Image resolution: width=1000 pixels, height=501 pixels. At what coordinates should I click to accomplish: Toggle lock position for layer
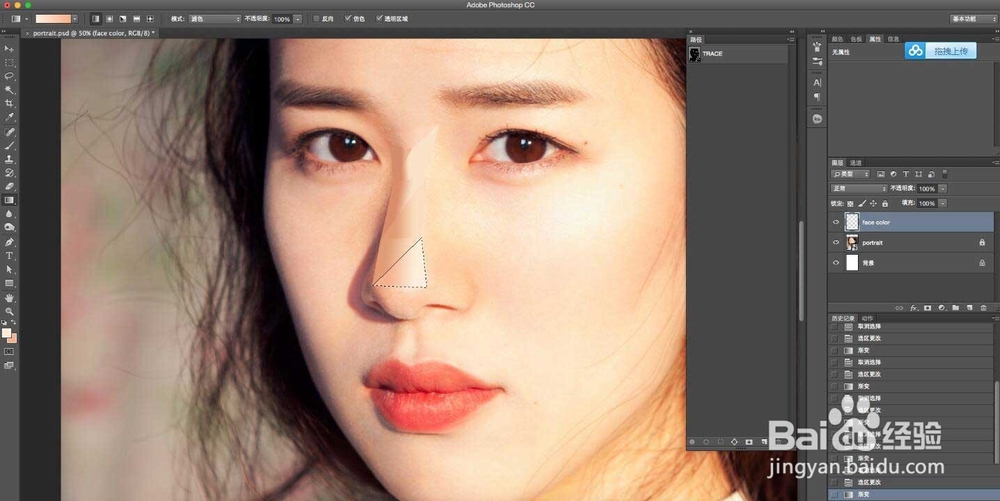(873, 204)
